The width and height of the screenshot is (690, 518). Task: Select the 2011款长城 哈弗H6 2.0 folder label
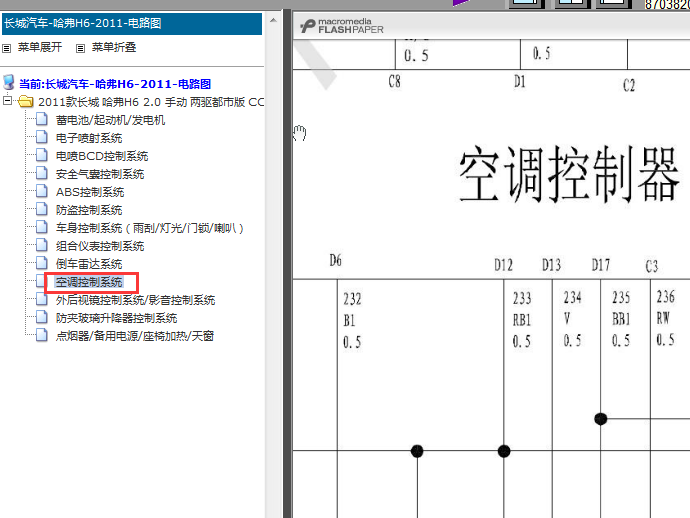click(151, 102)
